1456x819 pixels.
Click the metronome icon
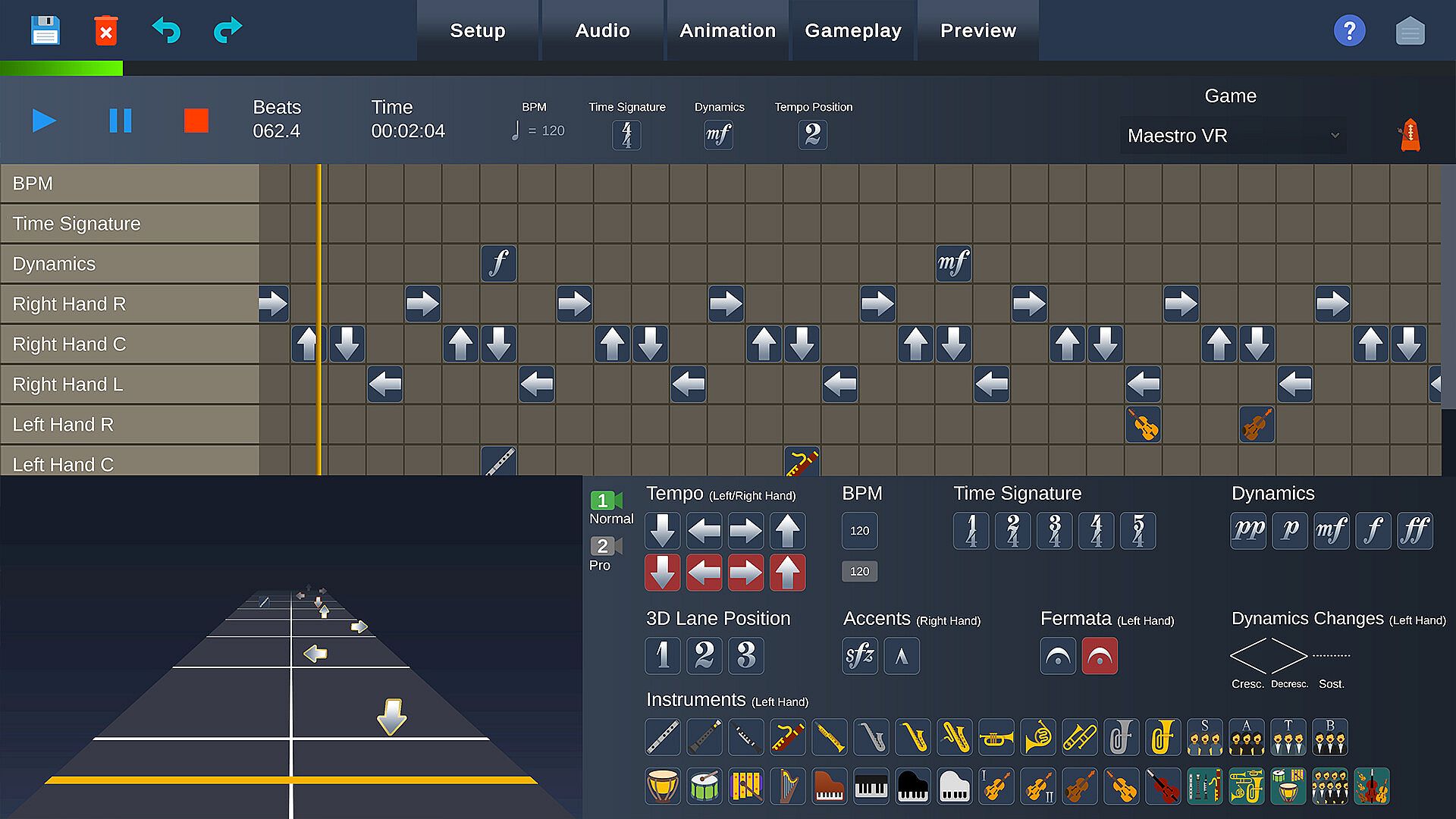1409,136
